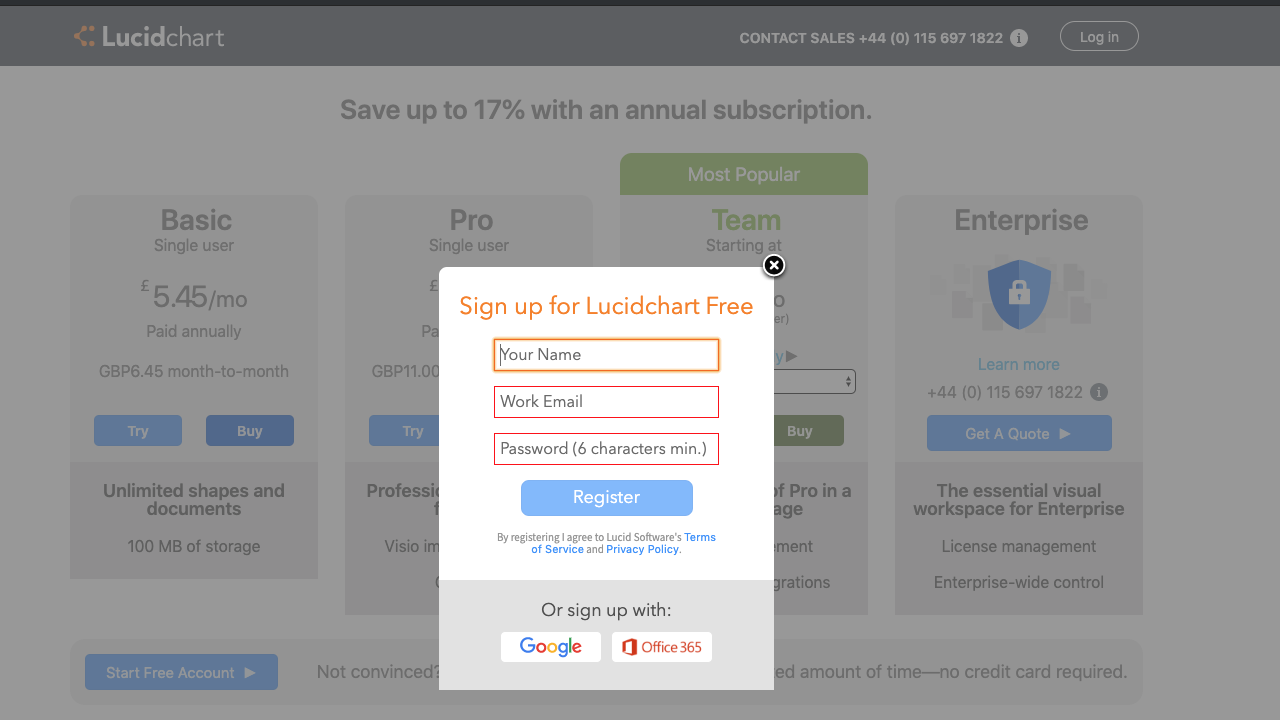The height and width of the screenshot is (720, 1280).
Task: Click info icon in Enterprise card
Action: (1098, 392)
